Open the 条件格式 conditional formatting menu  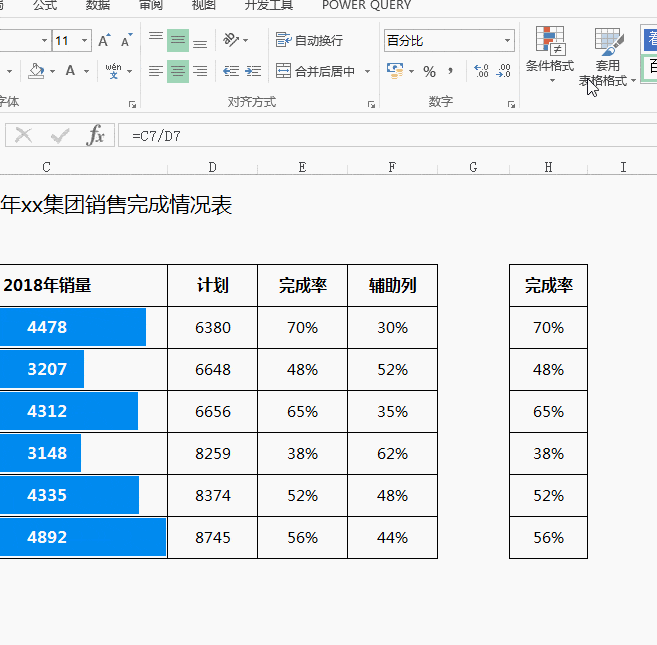550,54
